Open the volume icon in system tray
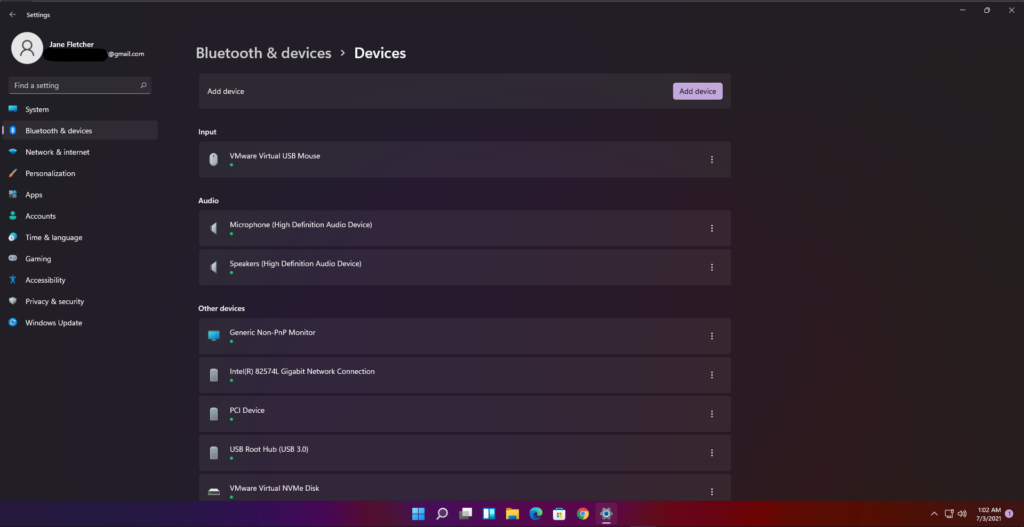The image size is (1024, 527). (x=962, y=514)
